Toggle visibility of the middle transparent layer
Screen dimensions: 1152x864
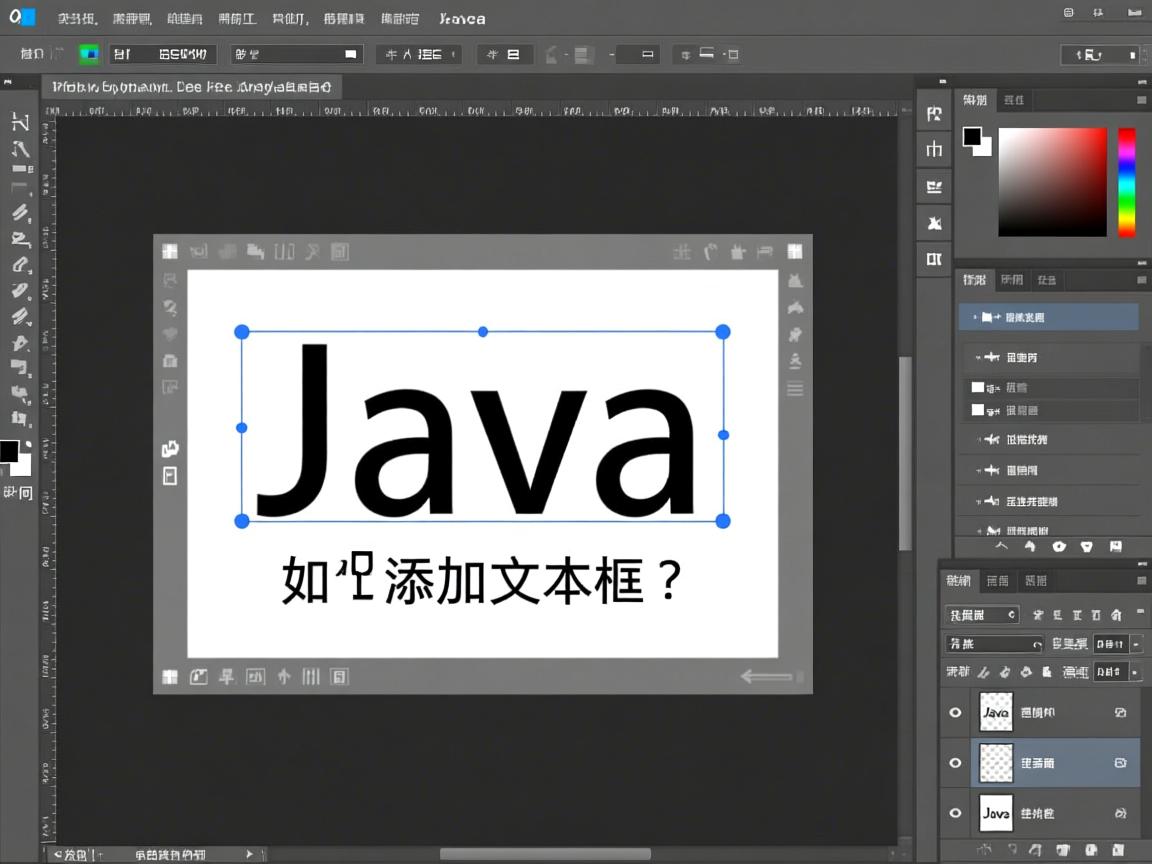click(x=956, y=762)
